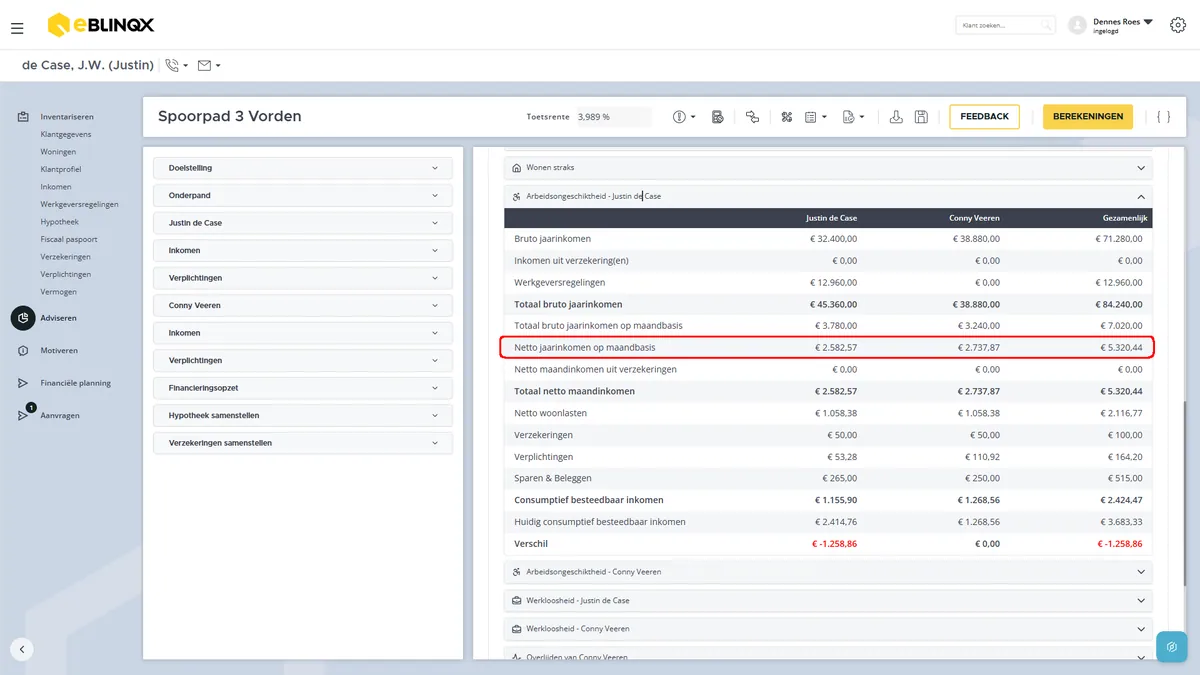Click the calculator icon in the toolbar
The height and width of the screenshot is (675, 1200).
tap(717, 117)
